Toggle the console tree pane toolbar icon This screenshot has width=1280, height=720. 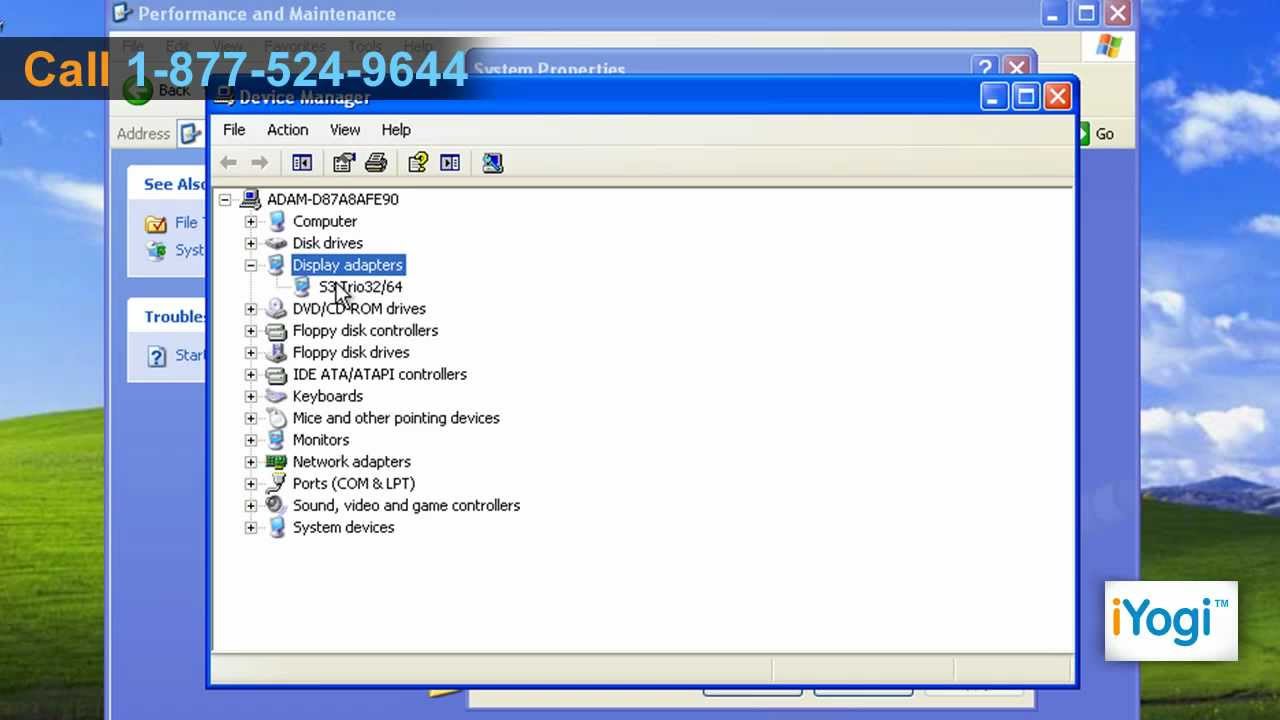[x=302, y=162]
